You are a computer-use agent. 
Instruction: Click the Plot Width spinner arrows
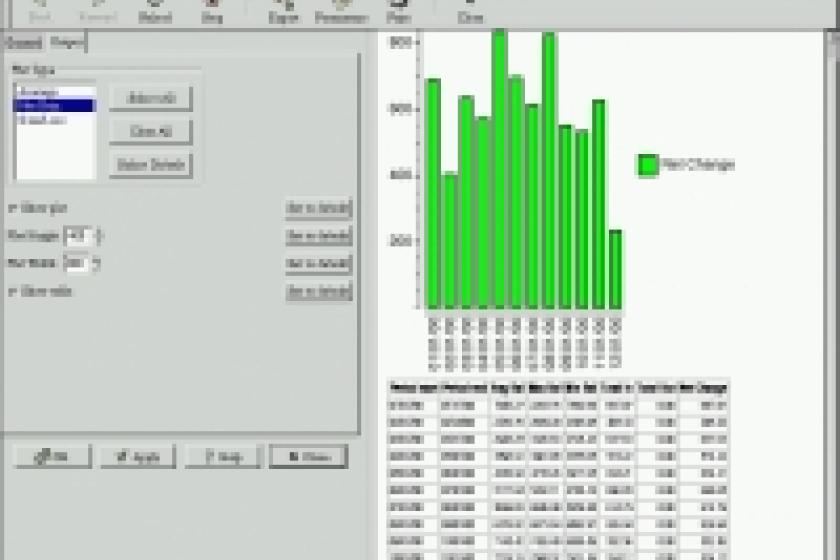pyautogui.click(x=96, y=263)
